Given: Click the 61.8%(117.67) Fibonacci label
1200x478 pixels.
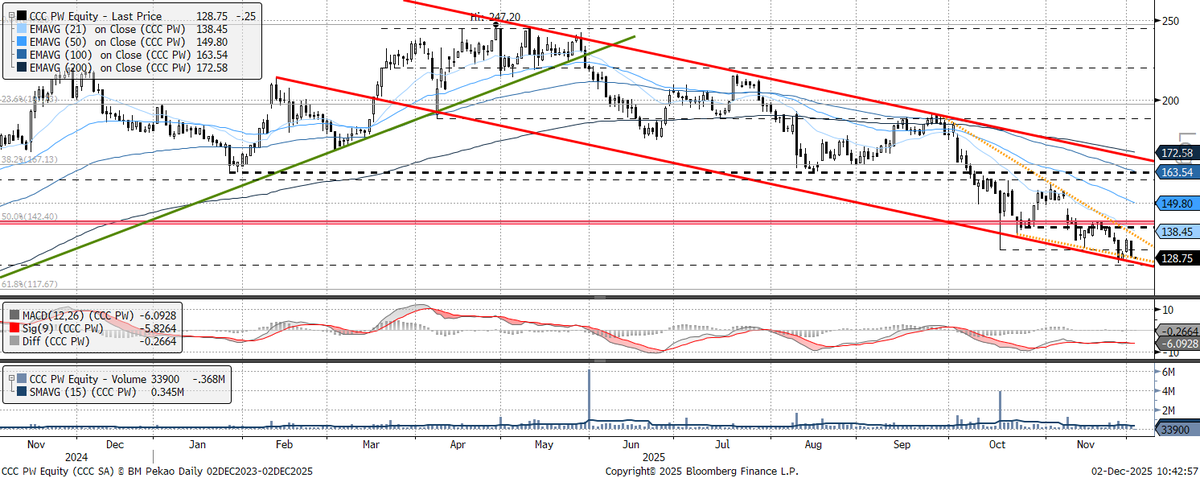Looking at the screenshot, I should click(x=31, y=284).
